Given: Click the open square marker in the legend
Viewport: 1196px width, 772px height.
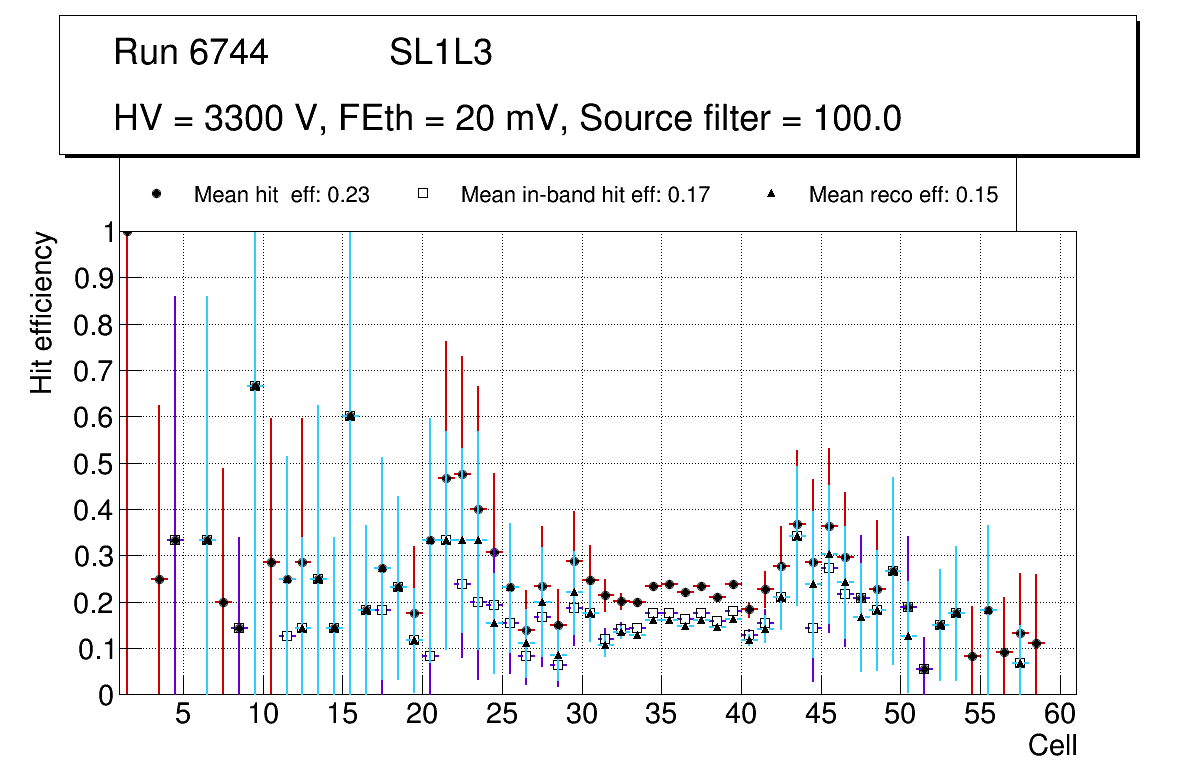Looking at the screenshot, I should [x=422, y=194].
